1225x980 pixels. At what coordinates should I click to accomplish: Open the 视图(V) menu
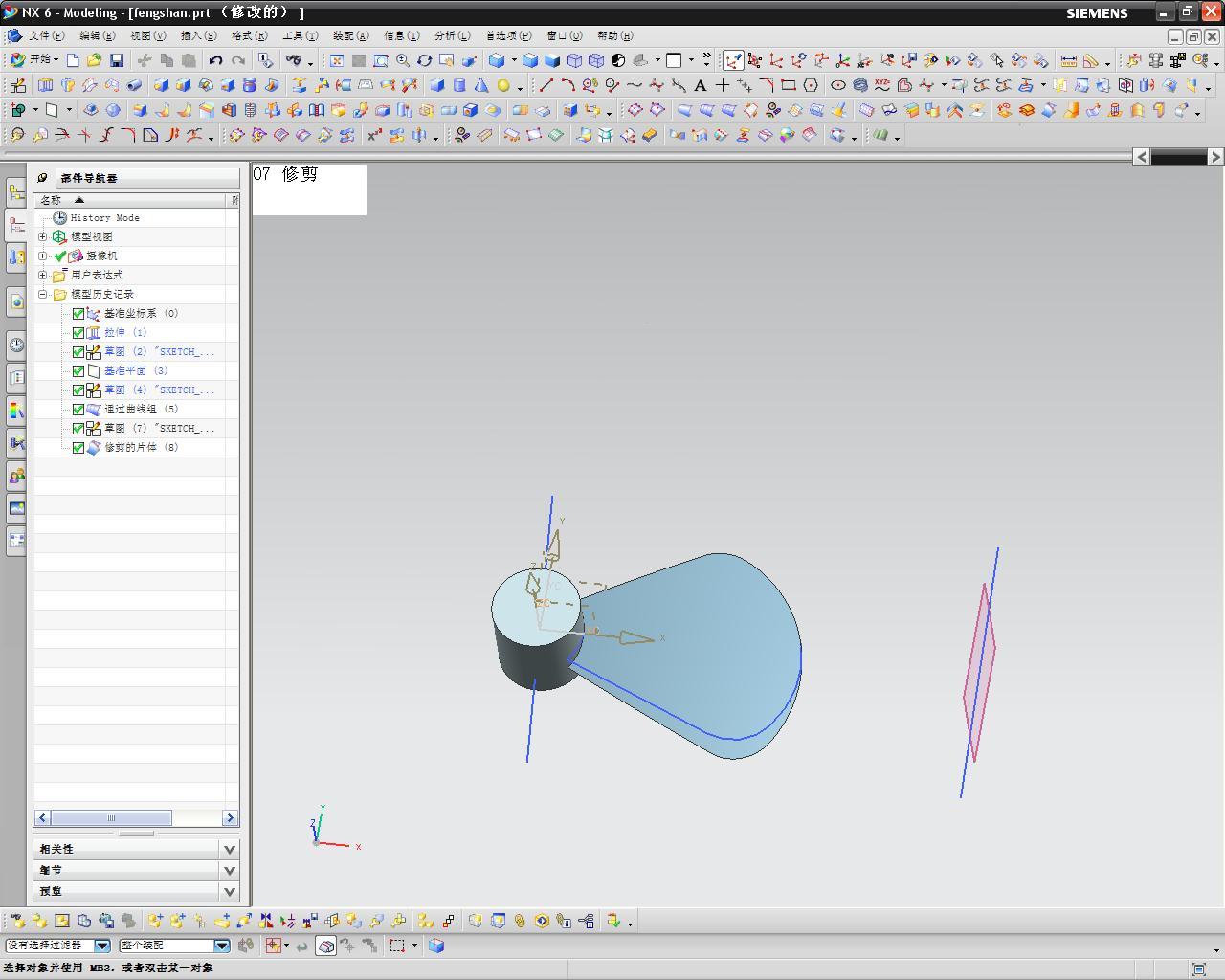(x=147, y=35)
